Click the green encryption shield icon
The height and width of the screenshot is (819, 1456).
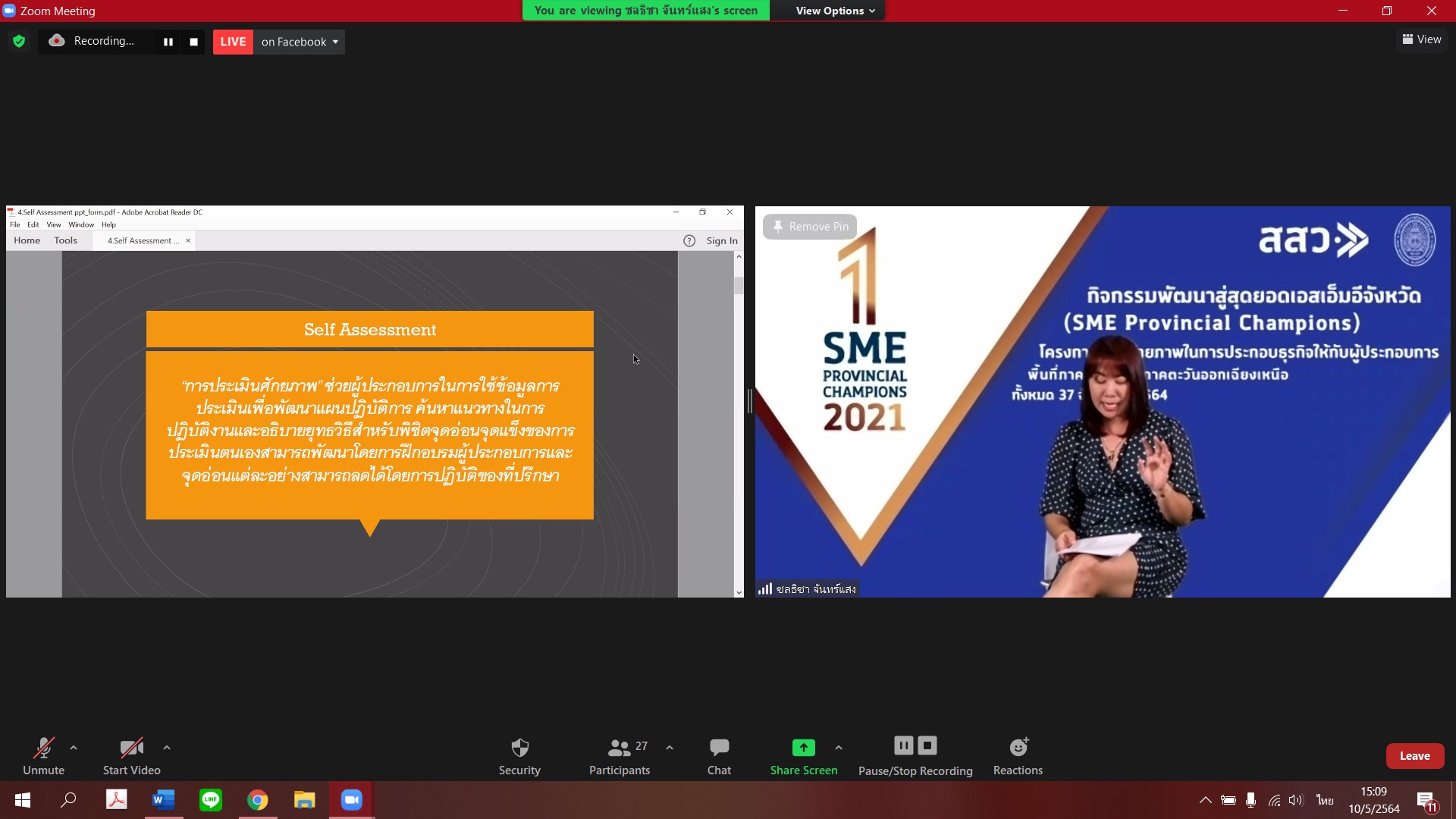pyautogui.click(x=19, y=42)
